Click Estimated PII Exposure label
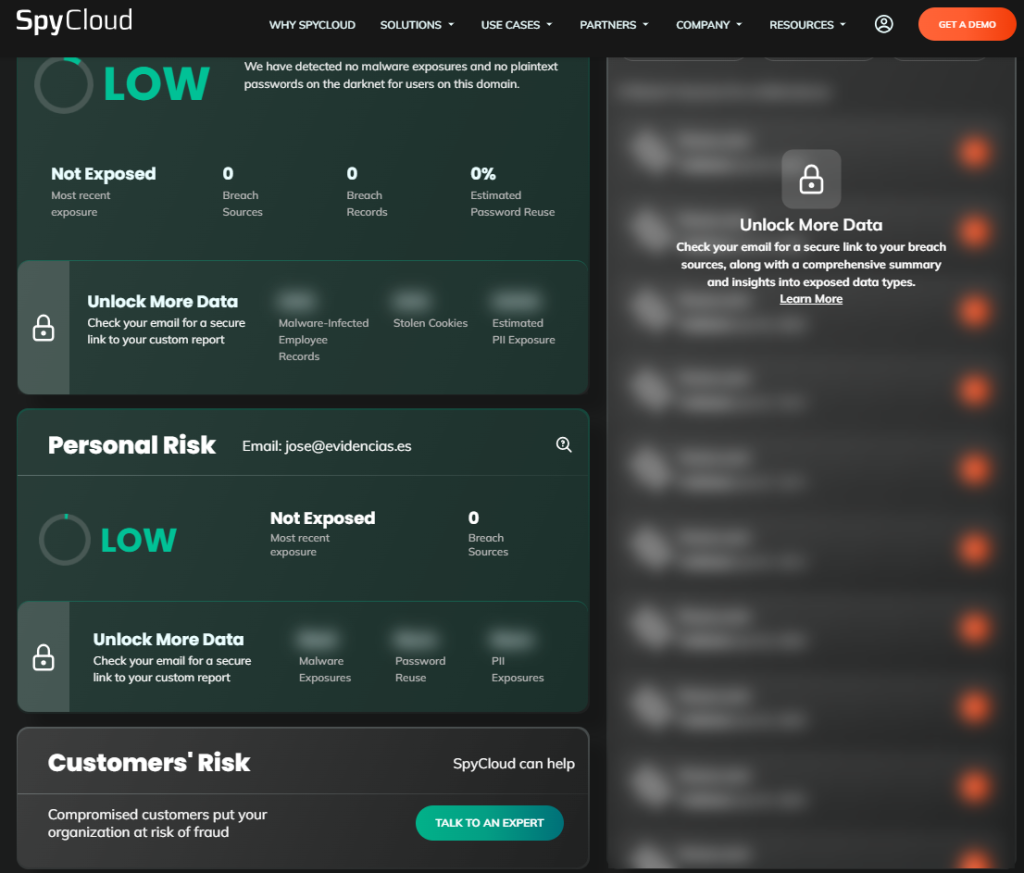 [524, 331]
